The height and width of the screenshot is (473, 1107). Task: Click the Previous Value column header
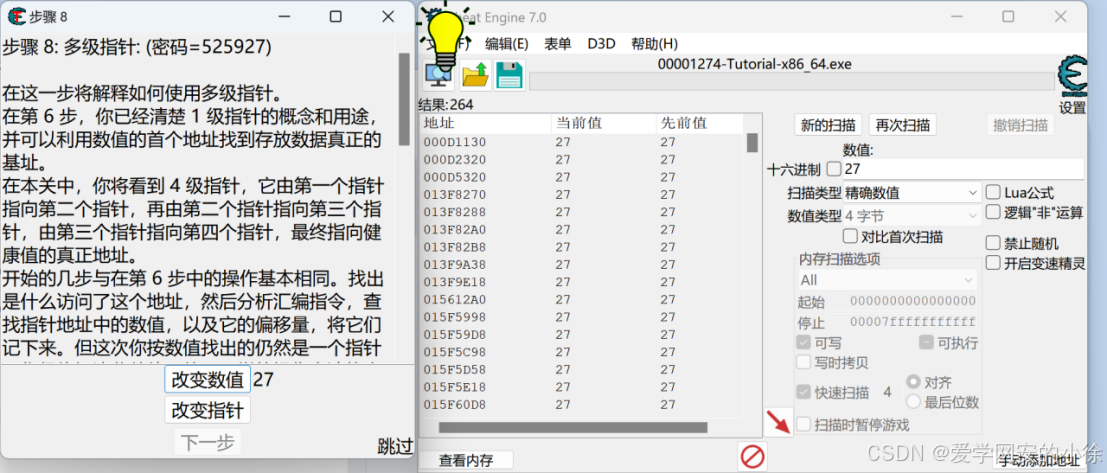tap(700, 123)
